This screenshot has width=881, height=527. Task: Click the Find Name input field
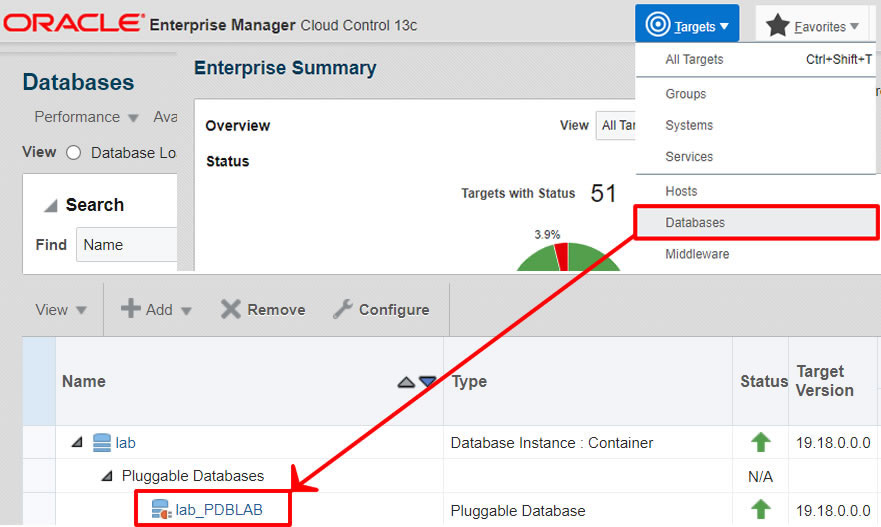pos(127,244)
